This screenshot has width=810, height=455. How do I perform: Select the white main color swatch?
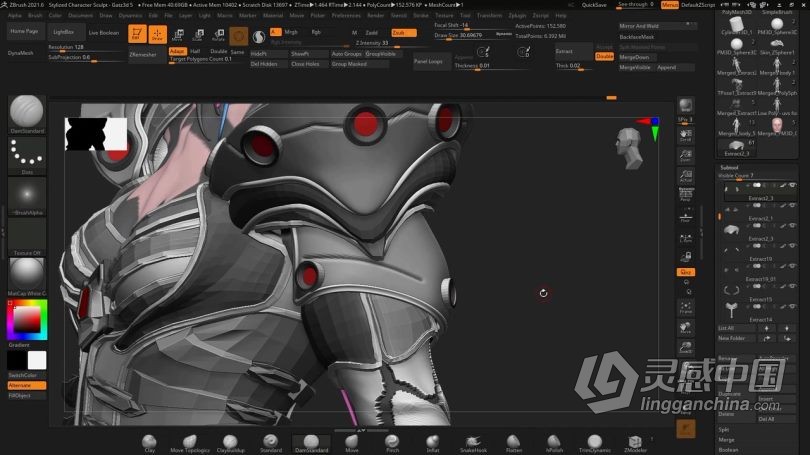tap(37, 360)
